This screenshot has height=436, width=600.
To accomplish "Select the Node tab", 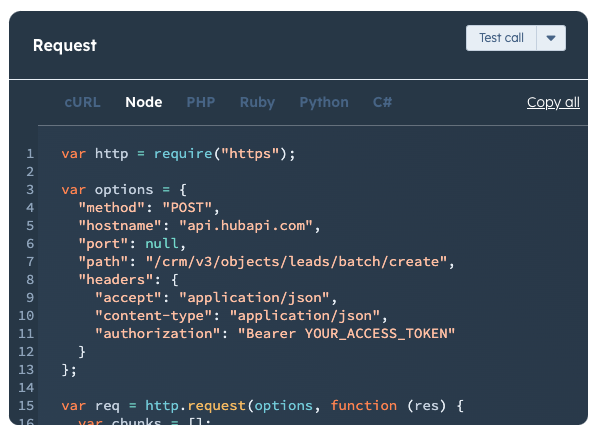I will (x=144, y=102).
